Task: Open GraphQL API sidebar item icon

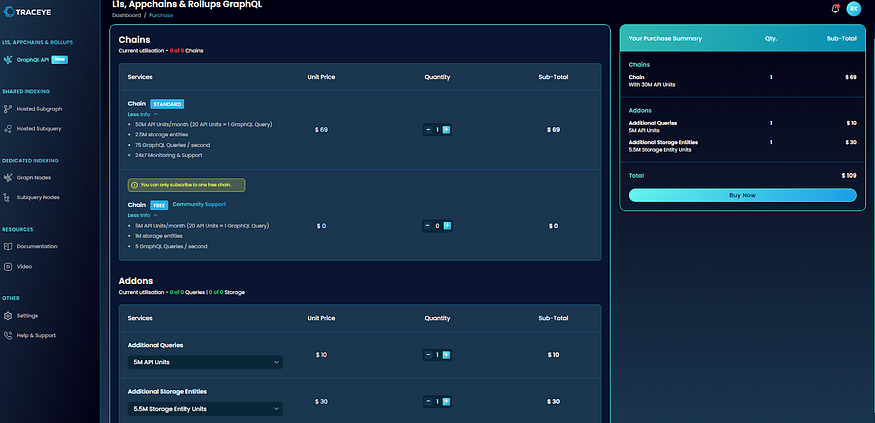Action: tap(7, 60)
